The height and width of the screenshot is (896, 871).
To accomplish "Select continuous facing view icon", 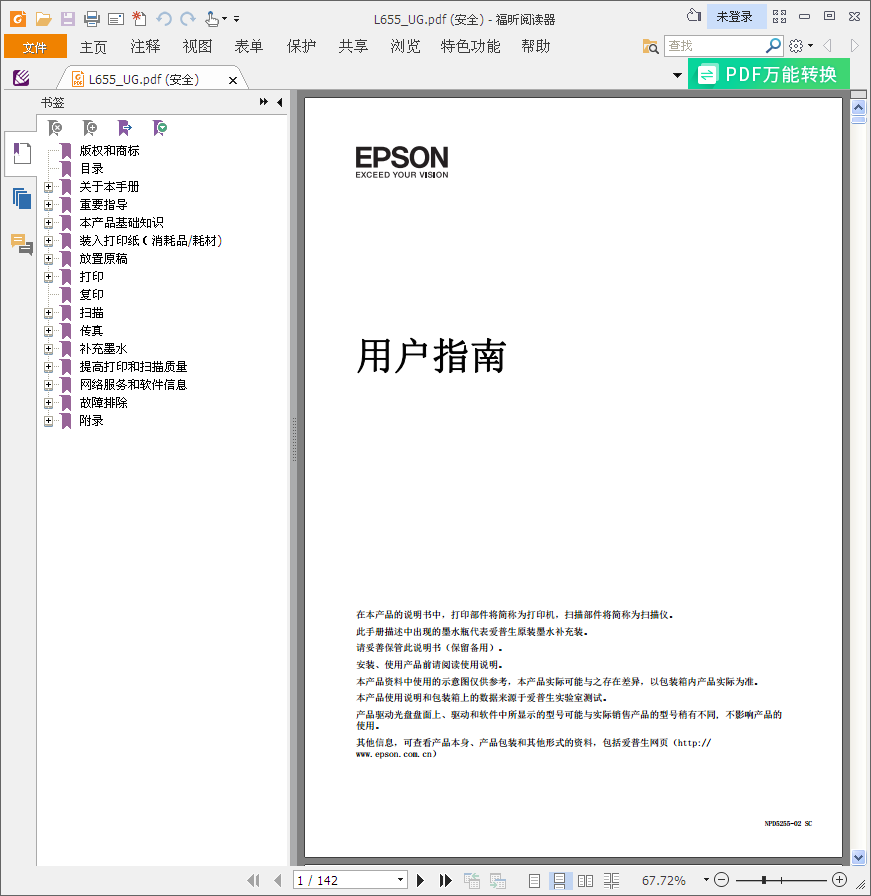I will [x=612, y=881].
